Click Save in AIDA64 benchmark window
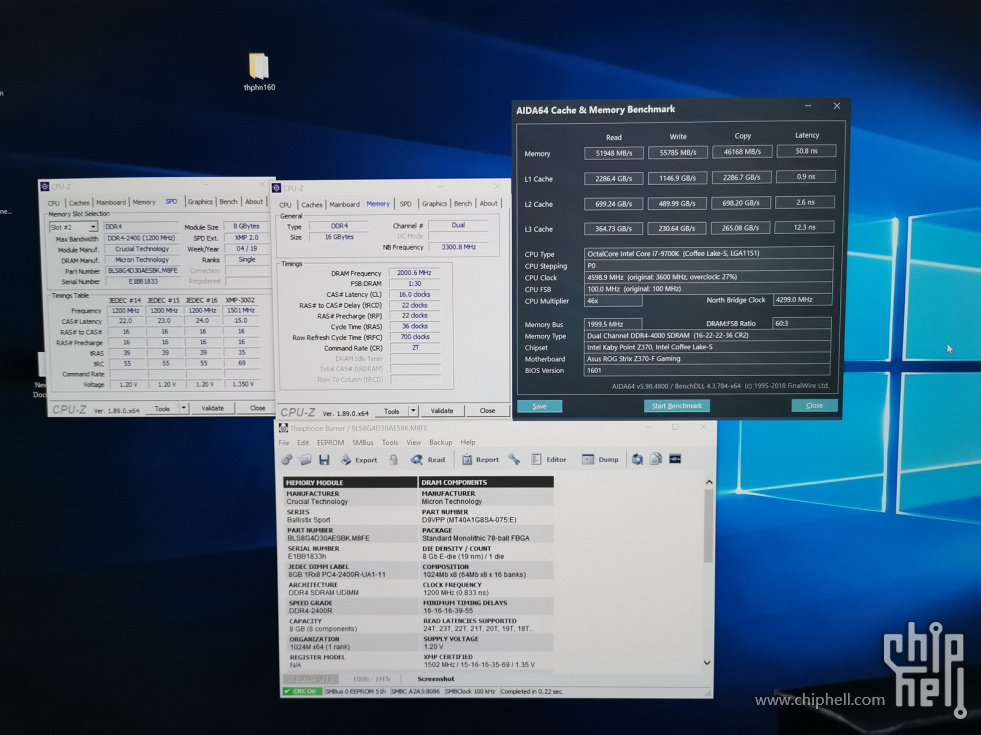Screen dimensions: 981x735 [x=539, y=407]
